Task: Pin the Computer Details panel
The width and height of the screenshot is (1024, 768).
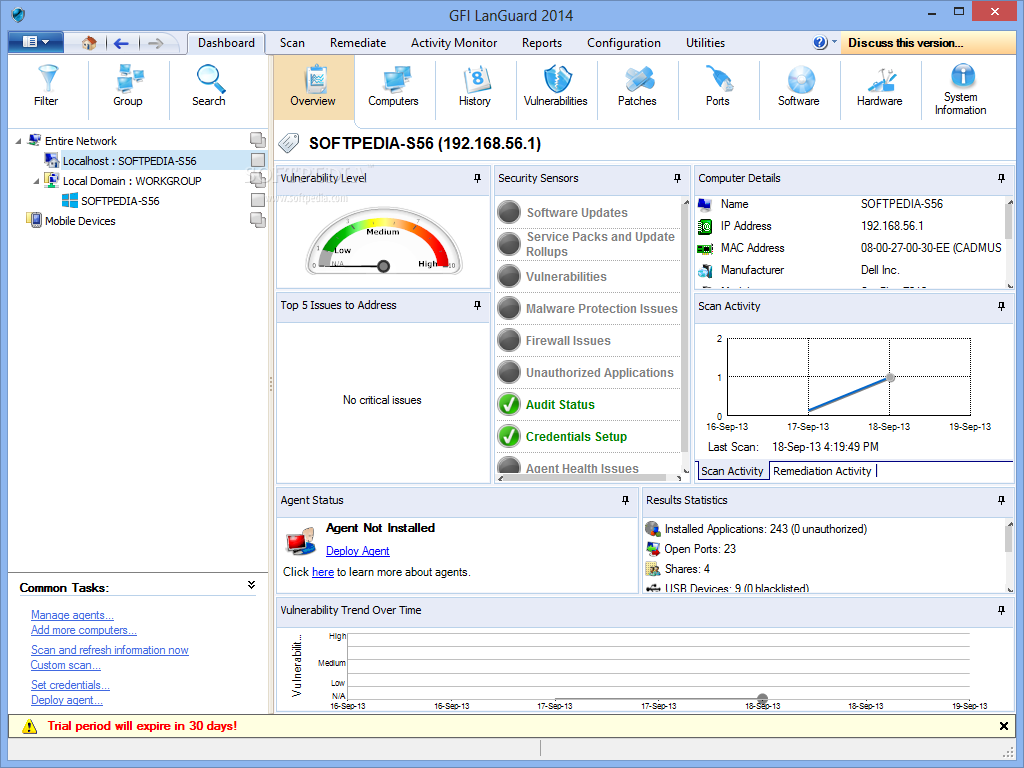Action: [x=1001, y=178]
